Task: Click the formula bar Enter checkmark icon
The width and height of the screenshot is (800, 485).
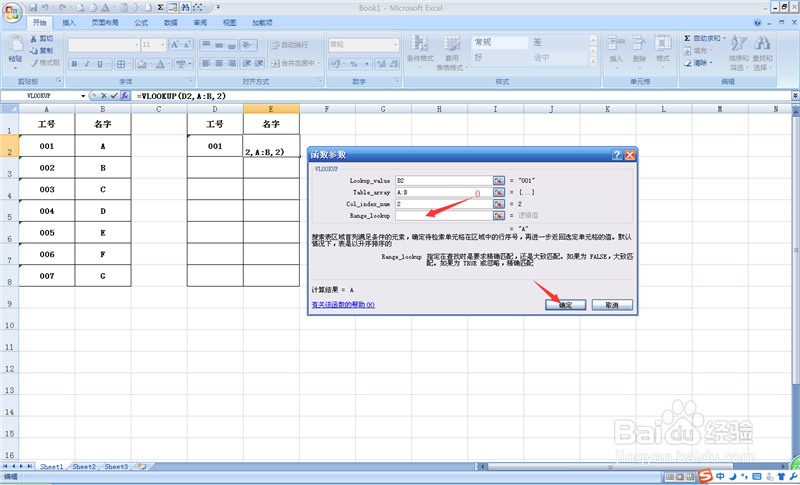Action: coord(114,95)
